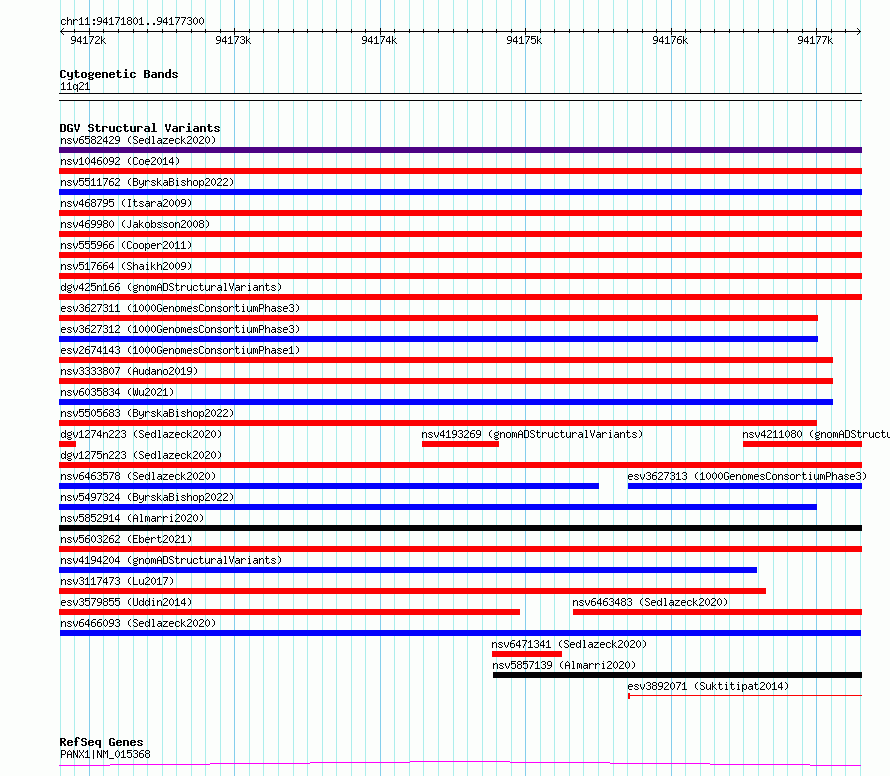Click the red nsv4193269 variant bar
Screen dimensions: 890x776
click(x=460, y=444)
